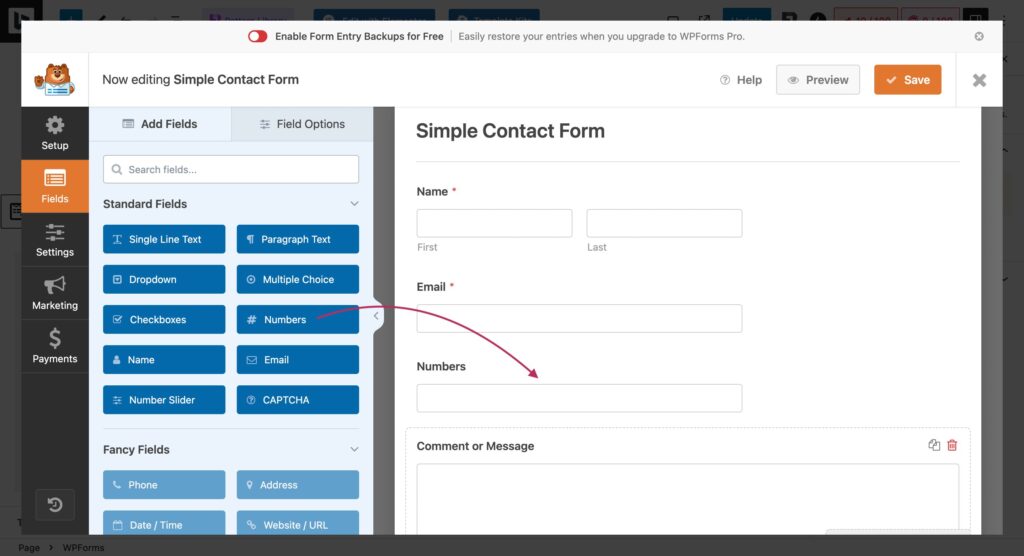Screen dimensions: 1024x556
Task: Add a Number Slider field
Action: (x=164, y=400)
